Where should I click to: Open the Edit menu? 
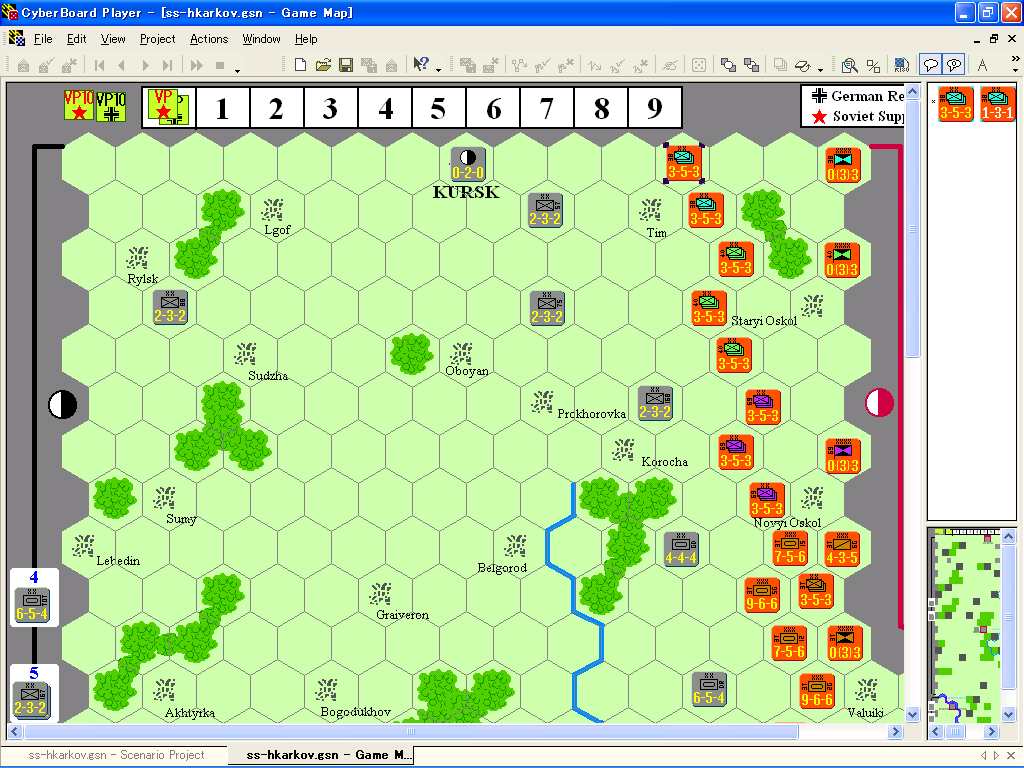click(x=76, y=39)
